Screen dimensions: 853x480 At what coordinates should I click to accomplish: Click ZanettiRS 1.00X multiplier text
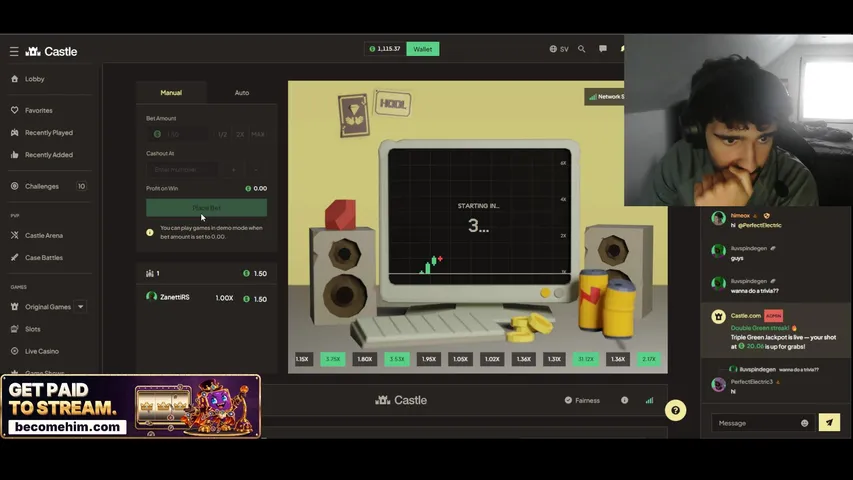point(224,298)
